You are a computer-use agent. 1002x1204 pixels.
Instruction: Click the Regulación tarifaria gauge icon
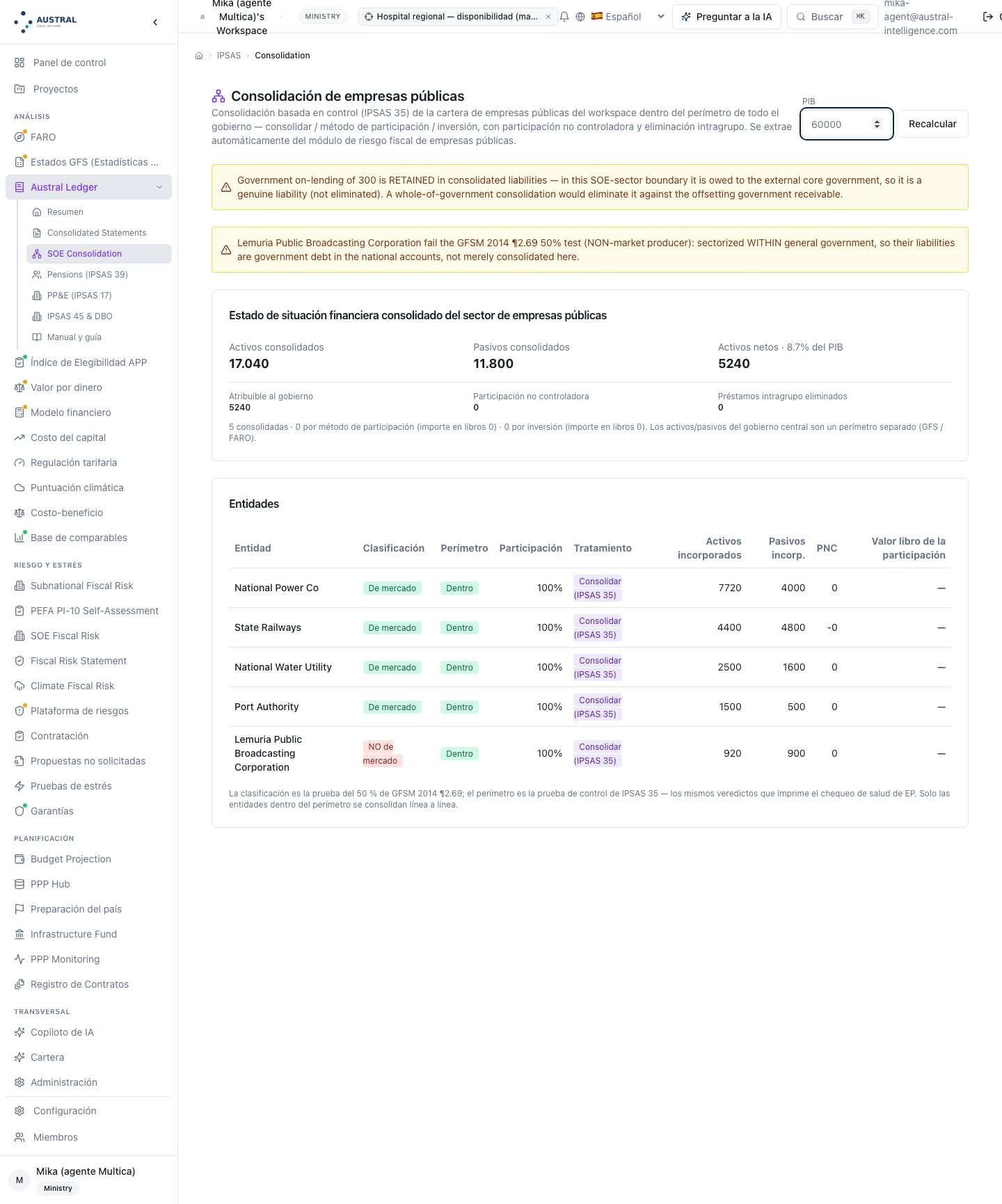click(19, 463)
